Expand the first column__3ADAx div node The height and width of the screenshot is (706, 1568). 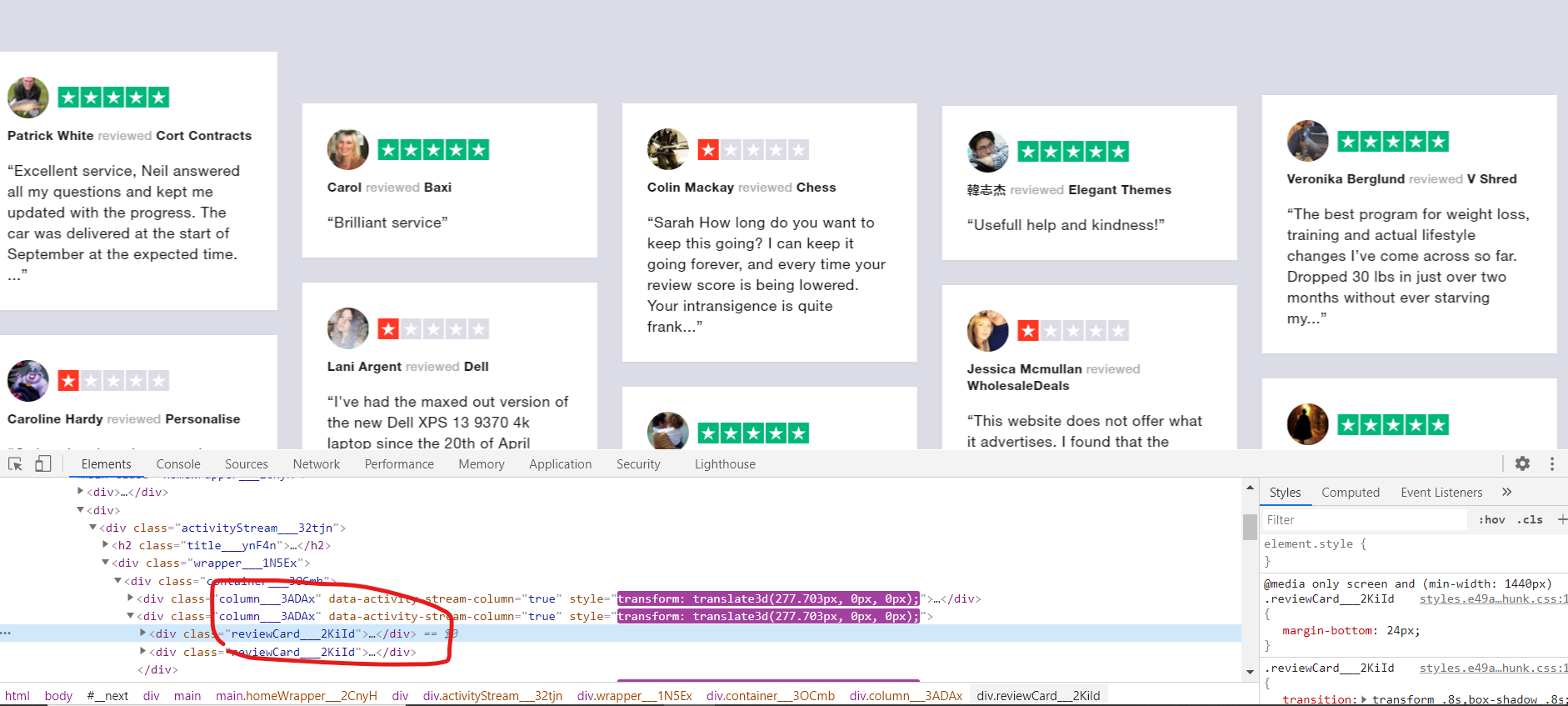131,598
